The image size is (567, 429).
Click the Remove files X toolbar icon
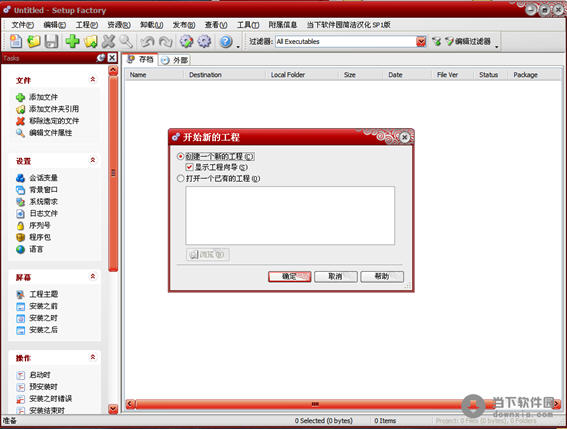pos(108,41)
